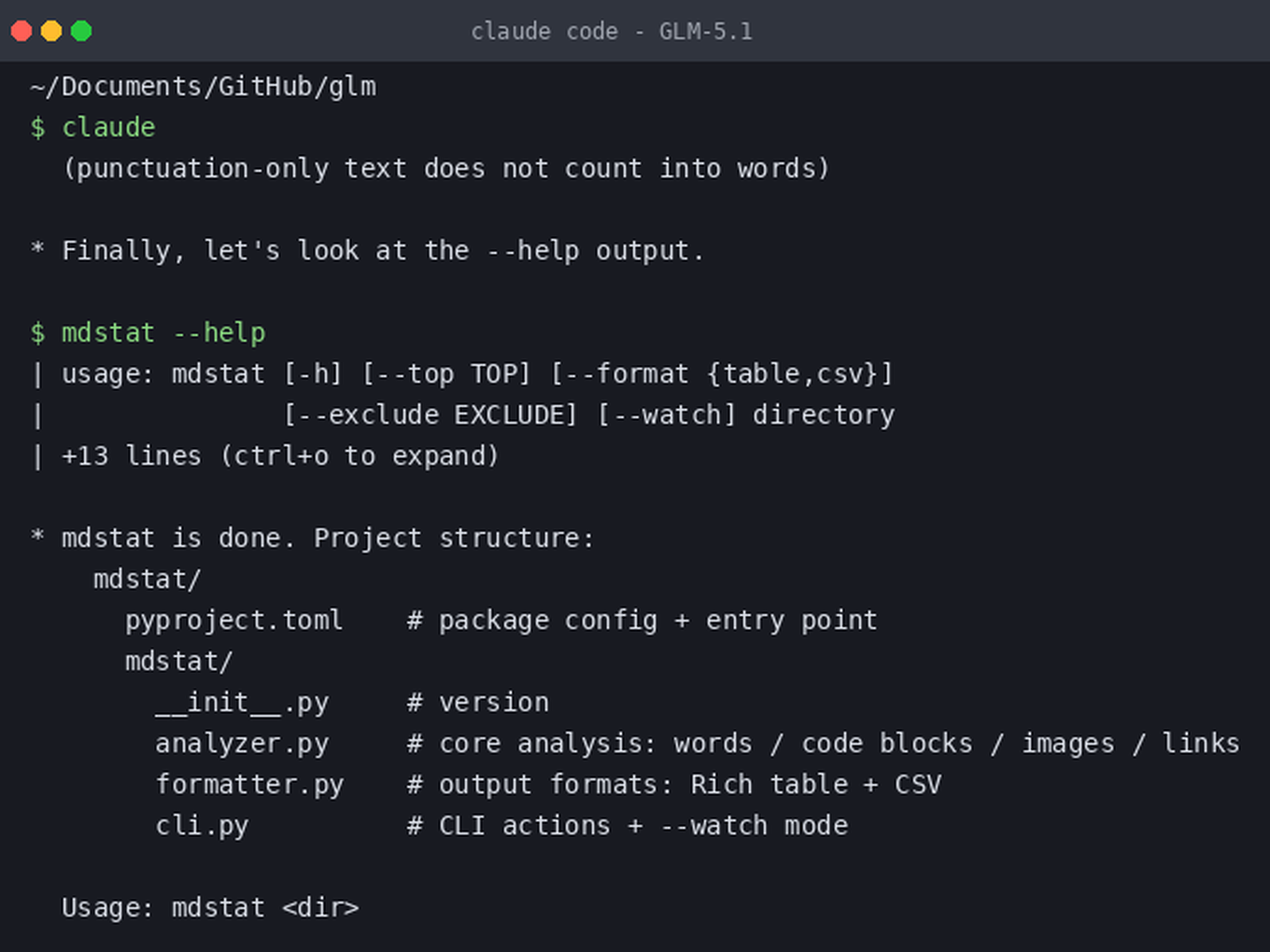Click the asterisk bullet before 'Finally'
The image size is (1270, 952).
click(37, 249)
